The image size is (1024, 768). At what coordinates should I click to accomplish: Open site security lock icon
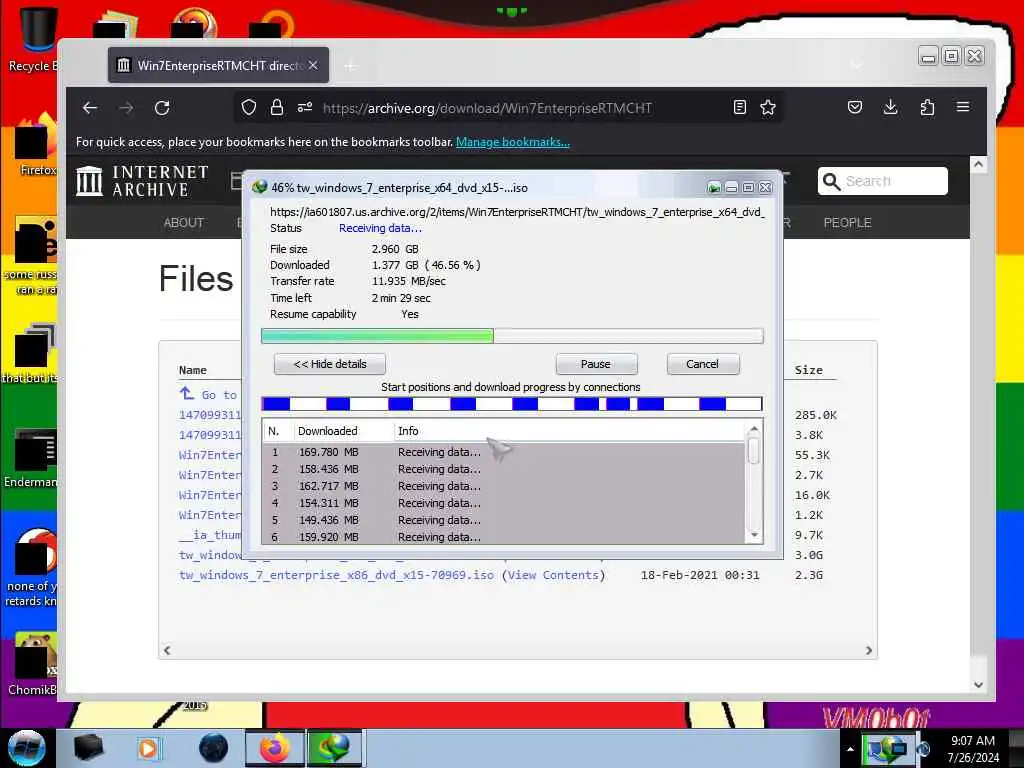click(x=277, y=107)
